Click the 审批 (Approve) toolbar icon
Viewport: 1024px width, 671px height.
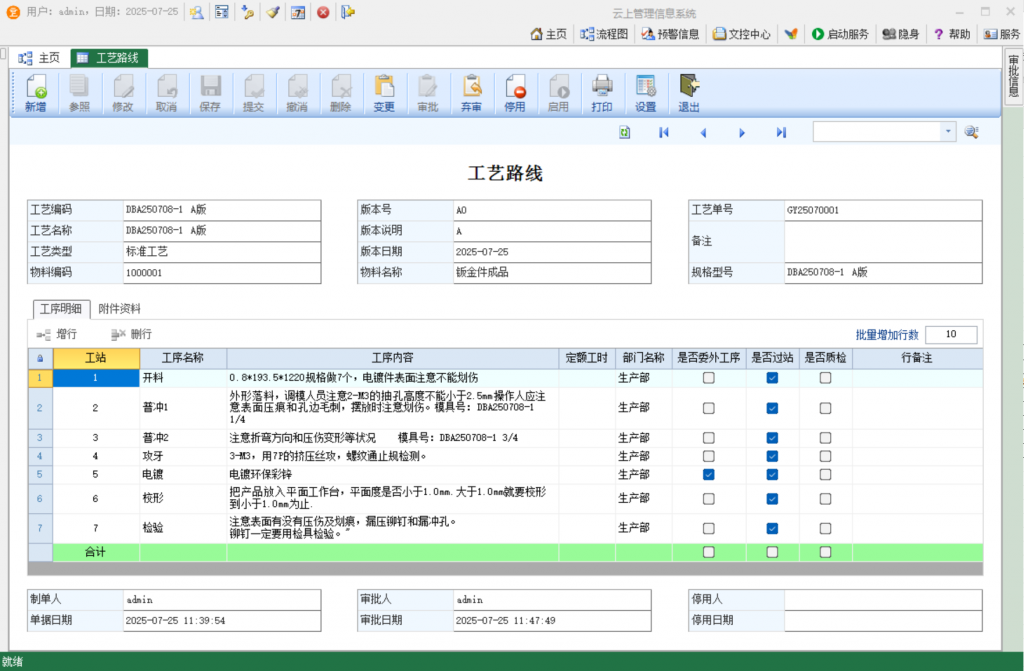[x=428, y=93]
